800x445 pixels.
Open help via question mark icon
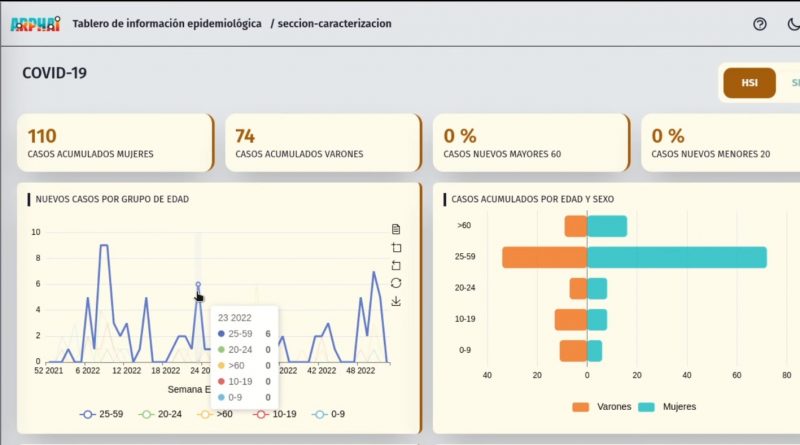click(759, 24)
